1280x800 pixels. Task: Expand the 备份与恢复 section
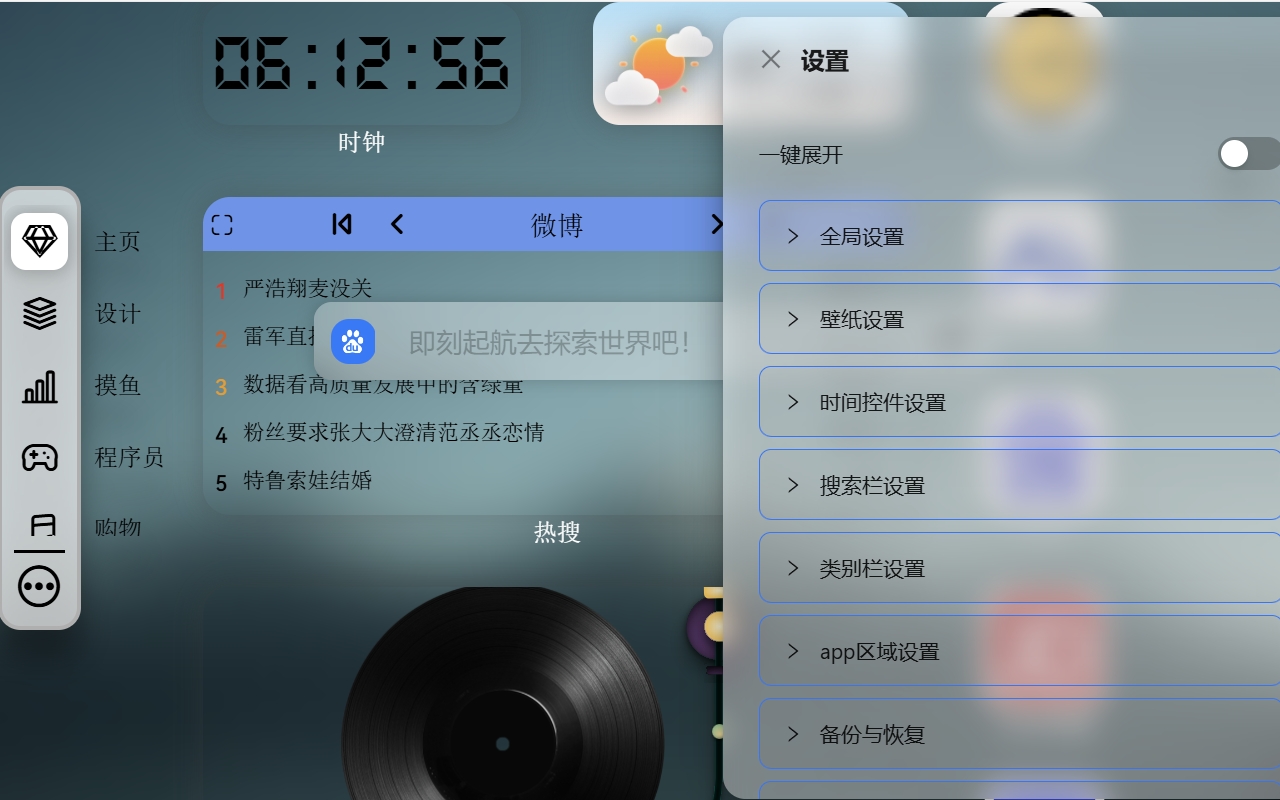pyautogui.click(x=1019, y=734)
